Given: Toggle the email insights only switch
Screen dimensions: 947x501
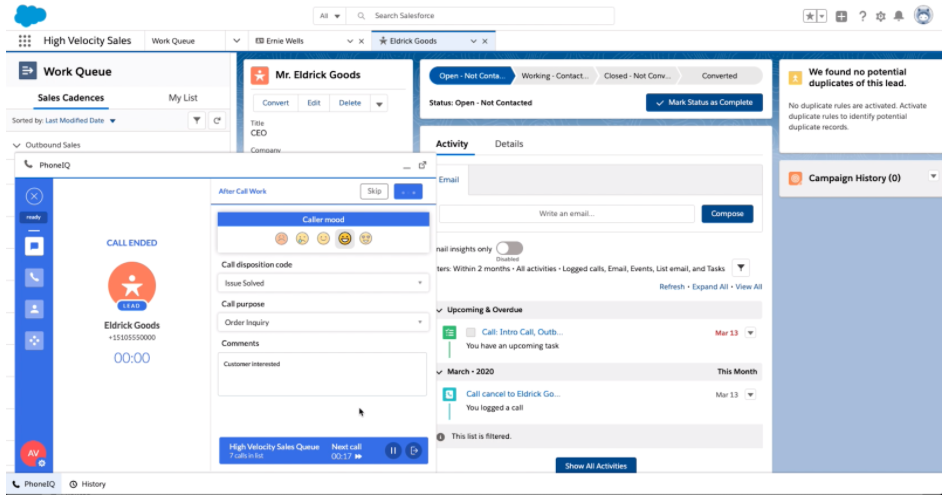Looking at the screenshot, I should [509, 248].
